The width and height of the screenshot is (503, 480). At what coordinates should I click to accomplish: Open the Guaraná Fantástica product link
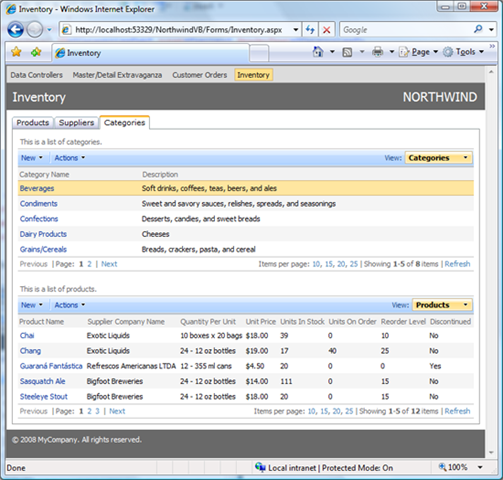[51, 366]
